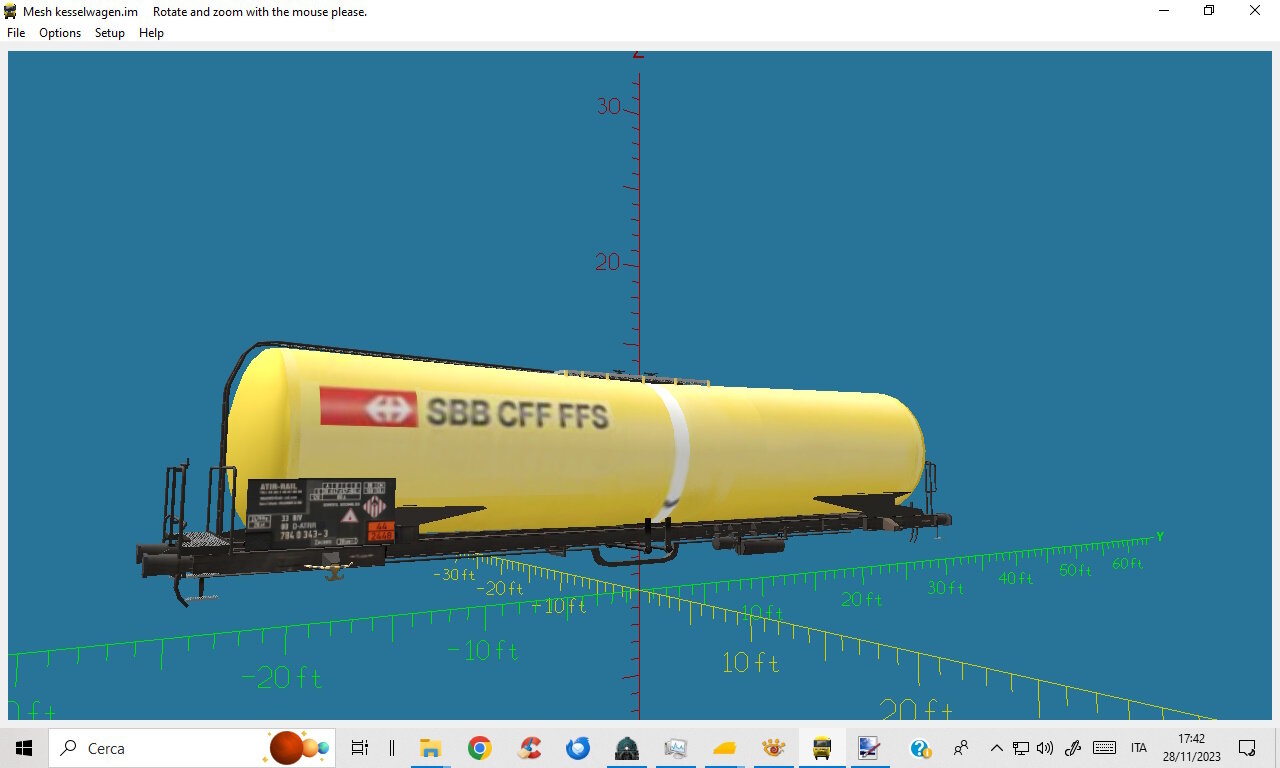Open Task View from the taskbar
Screen dimensions: 1280x768
point(360,748)
